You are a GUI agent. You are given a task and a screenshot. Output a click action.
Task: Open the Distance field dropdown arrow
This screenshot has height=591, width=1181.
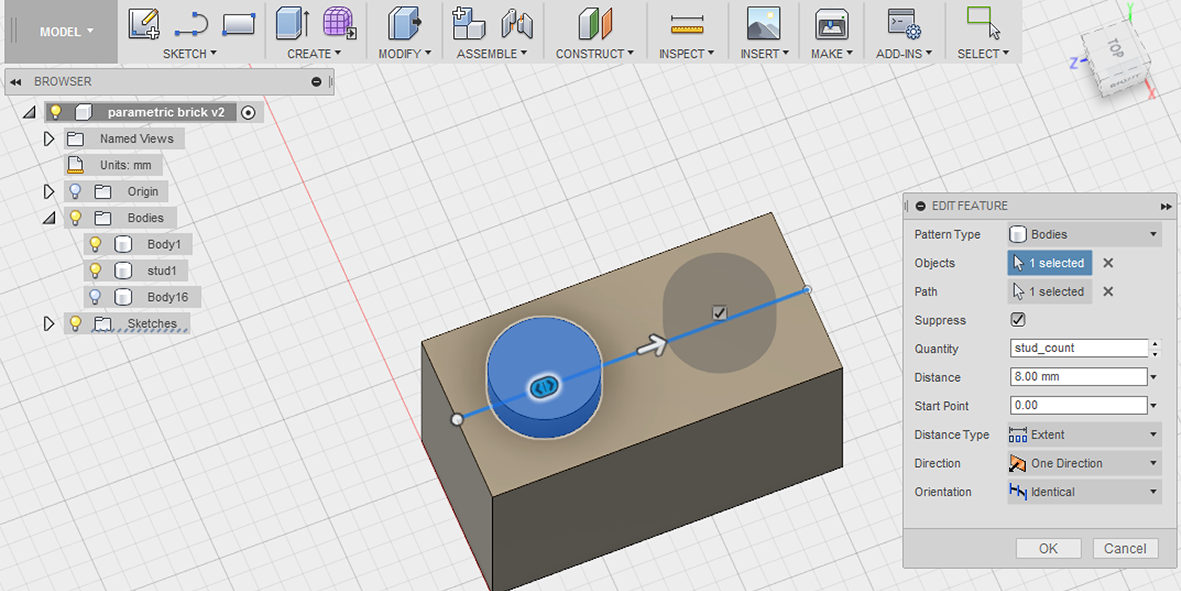coord(1154,377)
